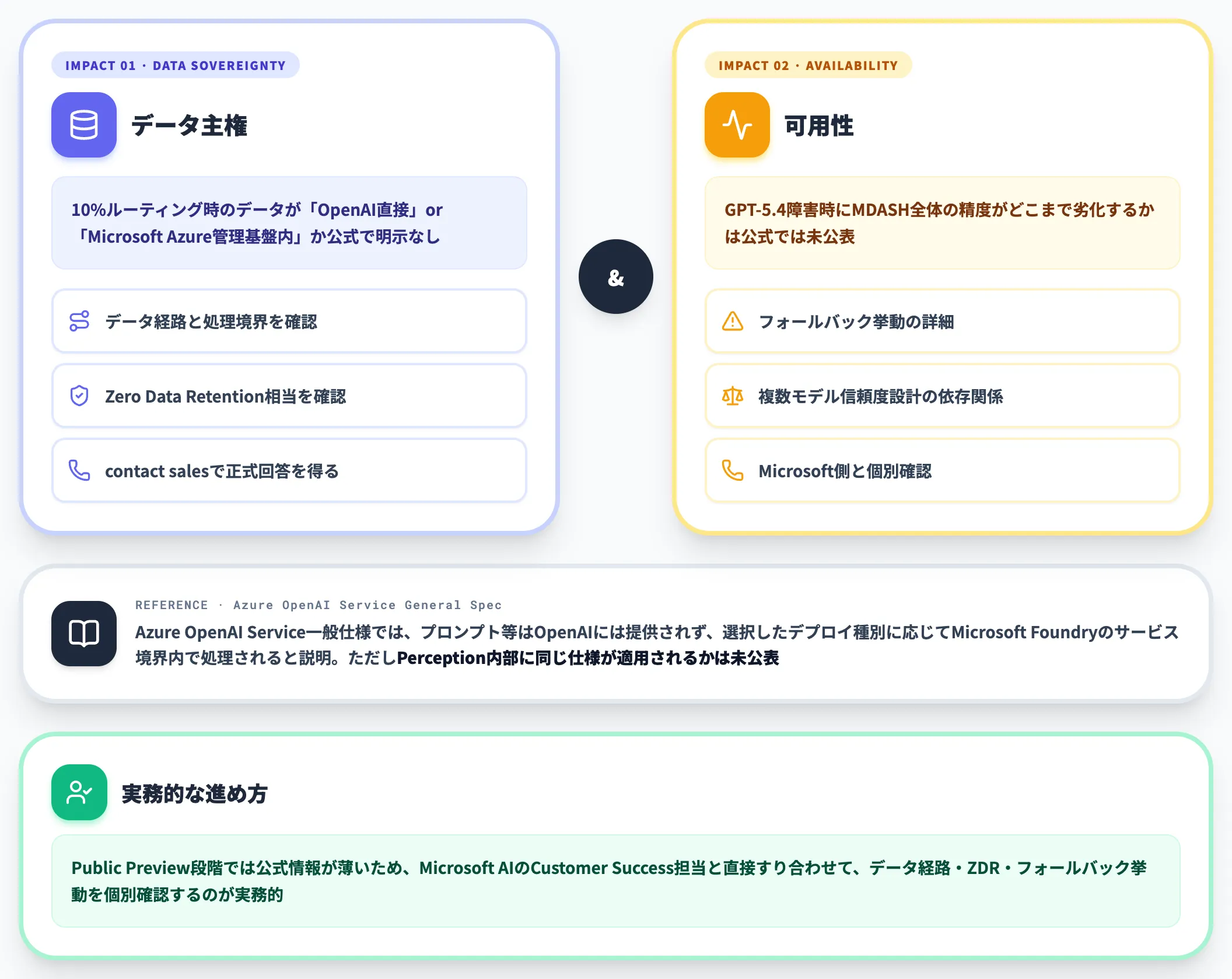Open the フォールバック挙動の詳細 item
This screenshot has height=979, width=1232.
point(943,321)
